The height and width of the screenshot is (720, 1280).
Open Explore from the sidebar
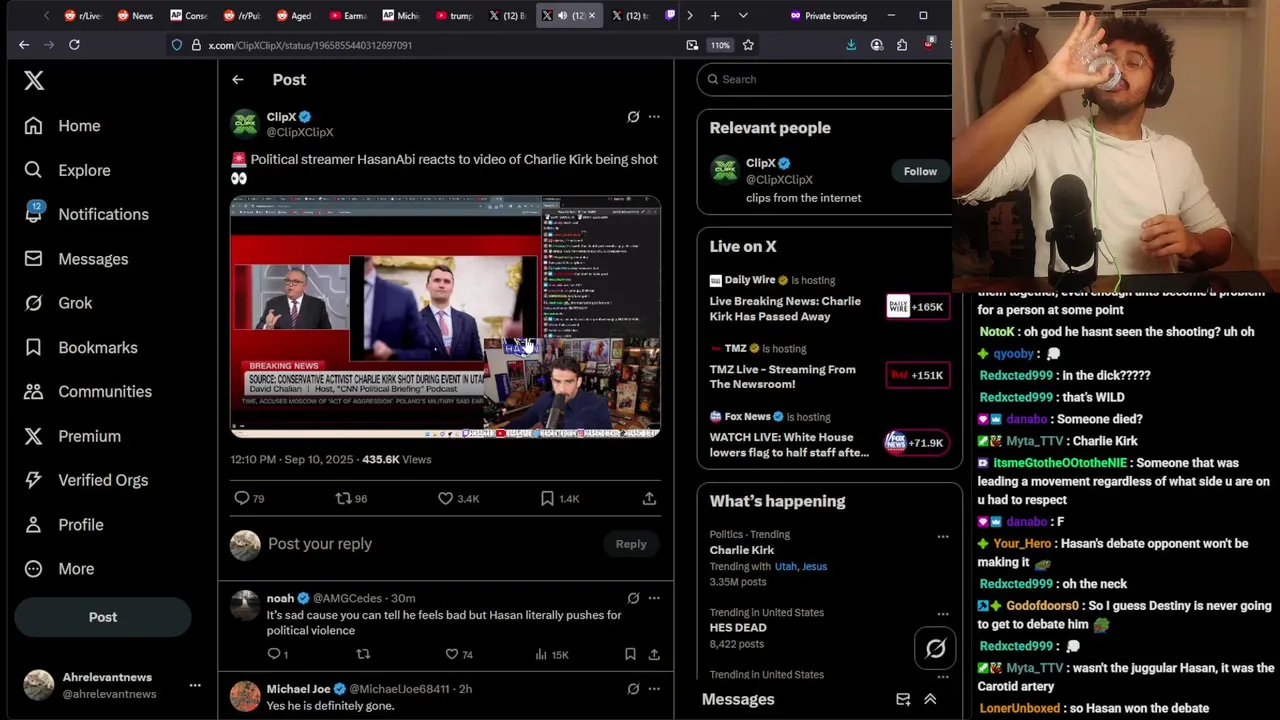(x=66, y=170)
